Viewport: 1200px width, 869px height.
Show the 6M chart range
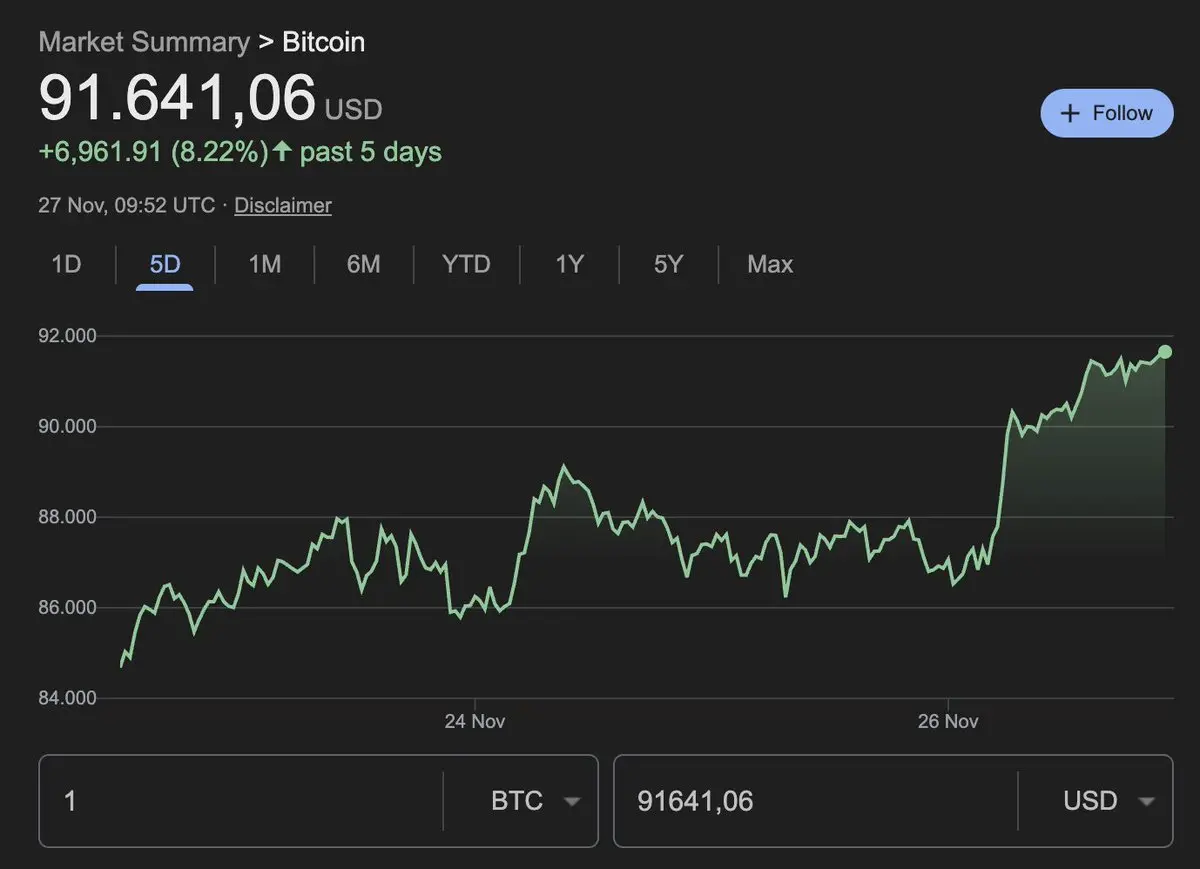point(363,264)
